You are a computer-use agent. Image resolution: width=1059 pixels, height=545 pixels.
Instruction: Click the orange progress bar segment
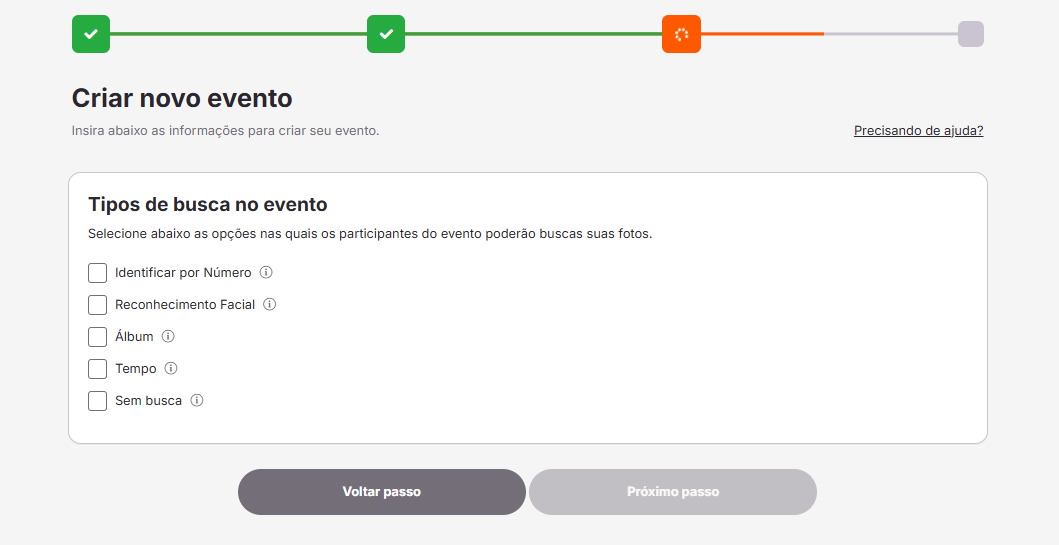pyautogui.click(x=762, y=34)
